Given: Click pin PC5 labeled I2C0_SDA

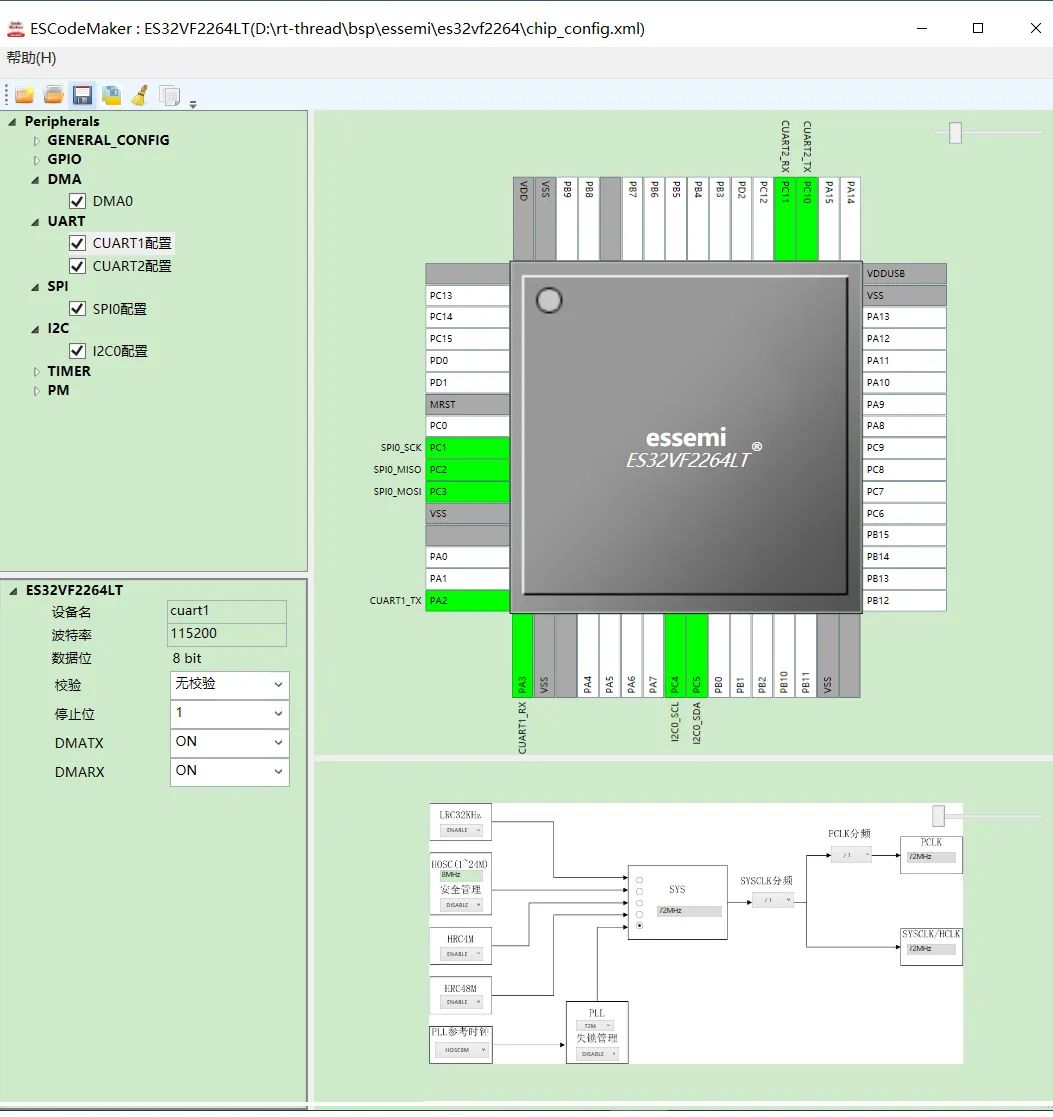Looking at the screenshot, I should click(697, 655).
